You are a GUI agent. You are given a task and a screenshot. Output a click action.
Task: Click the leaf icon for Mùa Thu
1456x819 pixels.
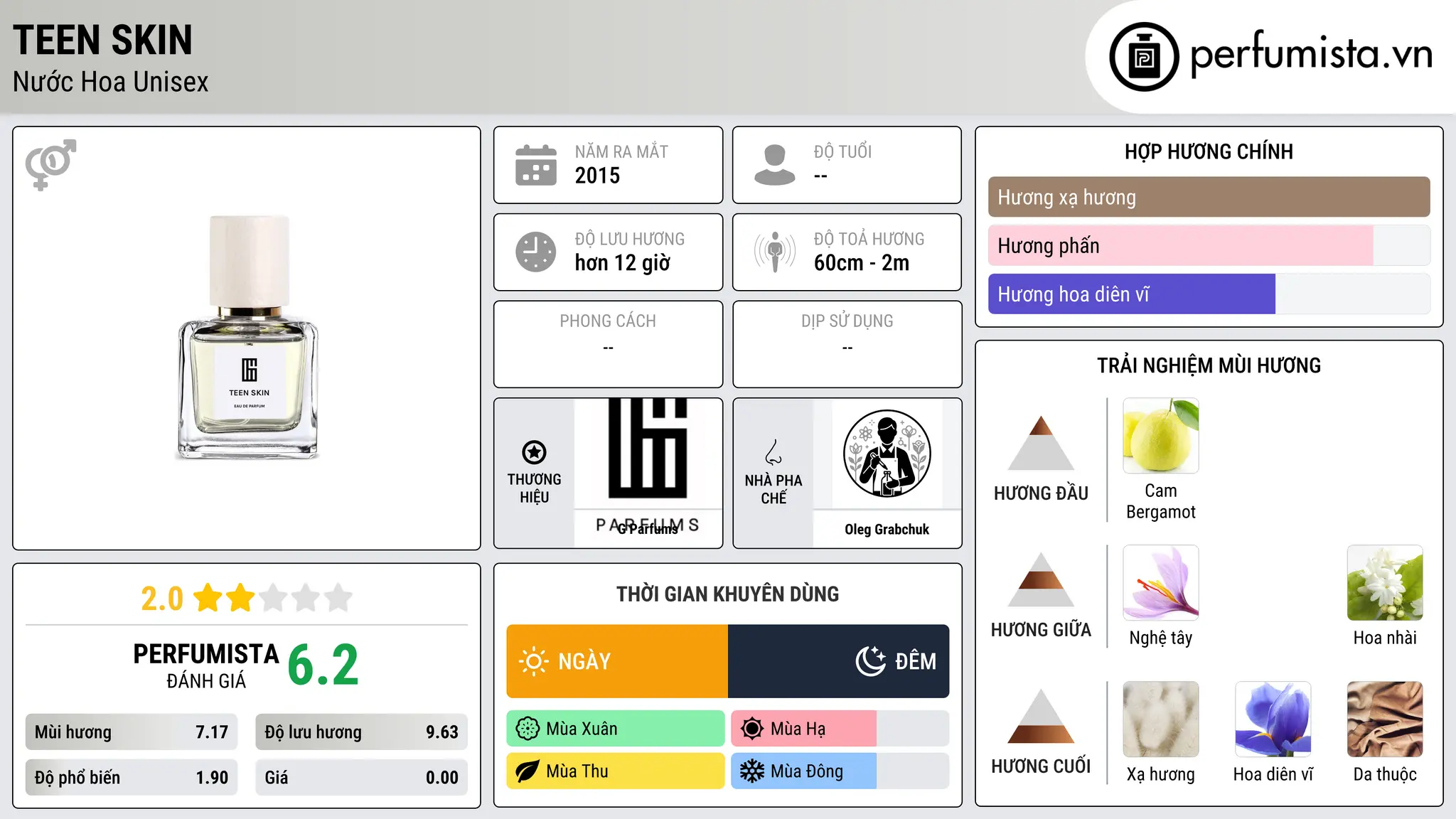[528, 771]
